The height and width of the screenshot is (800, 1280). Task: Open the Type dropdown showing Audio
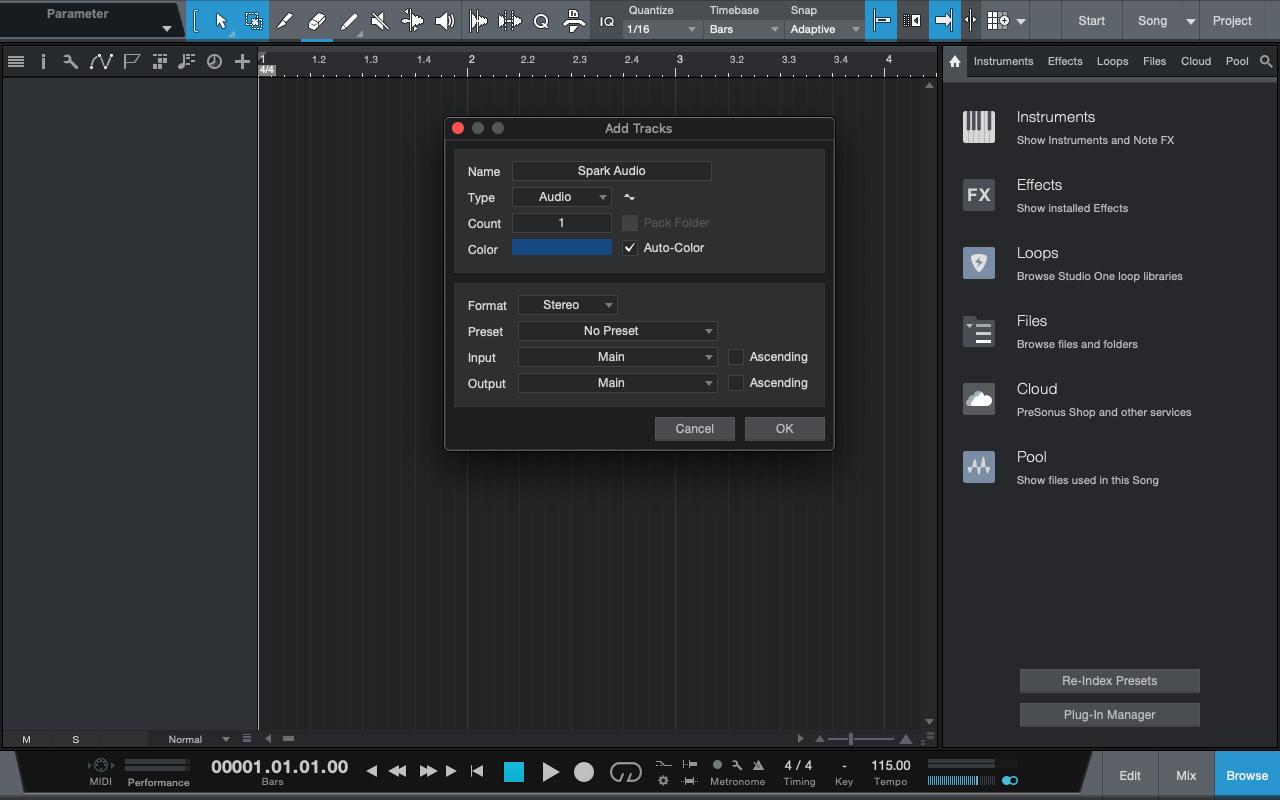coord(561,197)
